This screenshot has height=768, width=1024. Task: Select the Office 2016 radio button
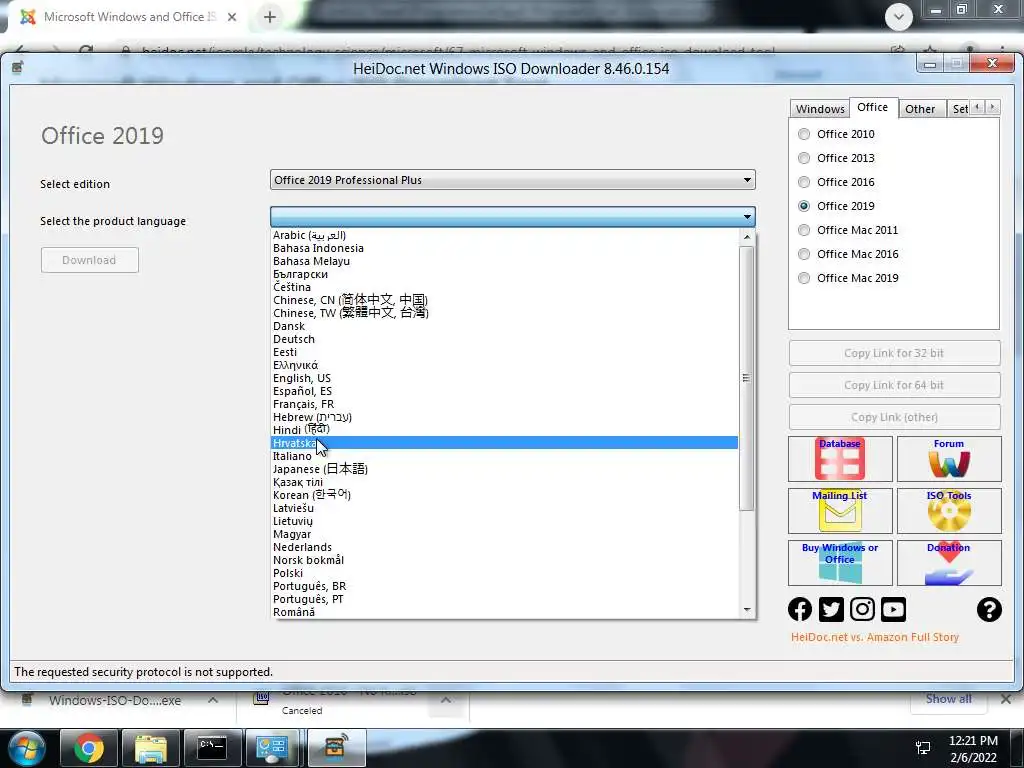(x=804, y=182)
